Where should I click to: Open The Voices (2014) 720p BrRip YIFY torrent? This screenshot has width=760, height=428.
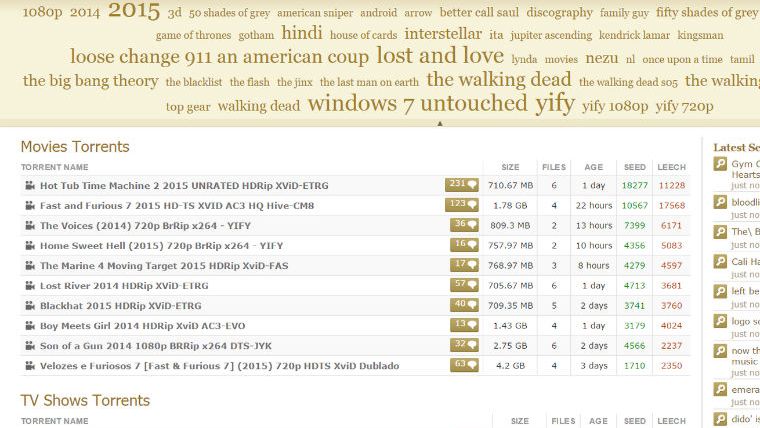point(145,225)
